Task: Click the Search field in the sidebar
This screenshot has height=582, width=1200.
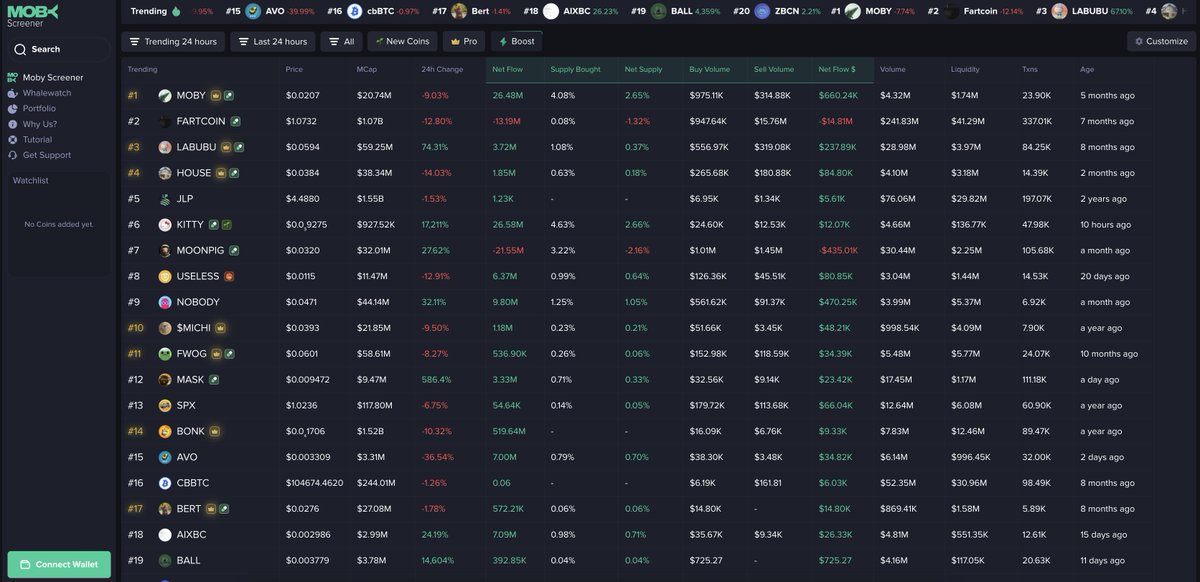Action: point(59,49)
